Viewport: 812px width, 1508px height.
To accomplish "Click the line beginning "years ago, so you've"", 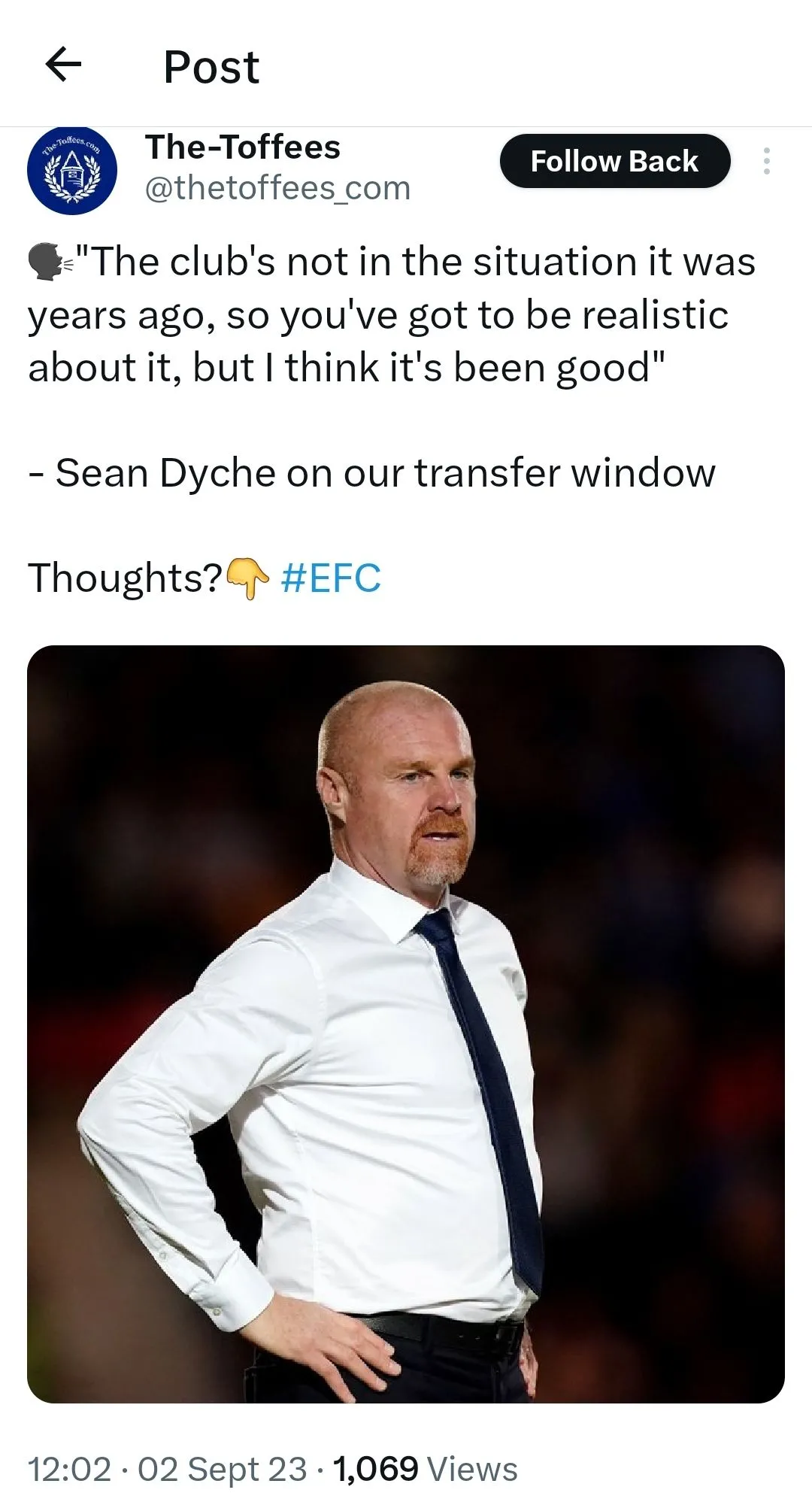I will click(378, 315).
